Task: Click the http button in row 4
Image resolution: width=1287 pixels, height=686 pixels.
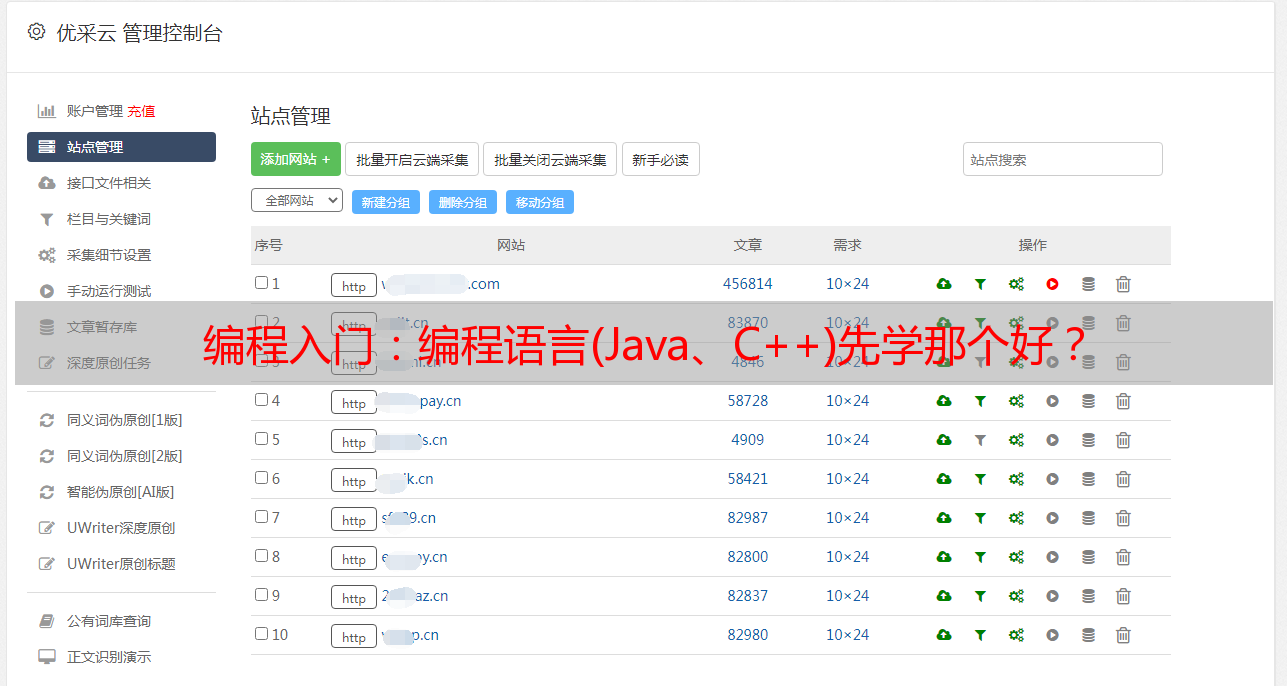Action: tap(354, 403)
